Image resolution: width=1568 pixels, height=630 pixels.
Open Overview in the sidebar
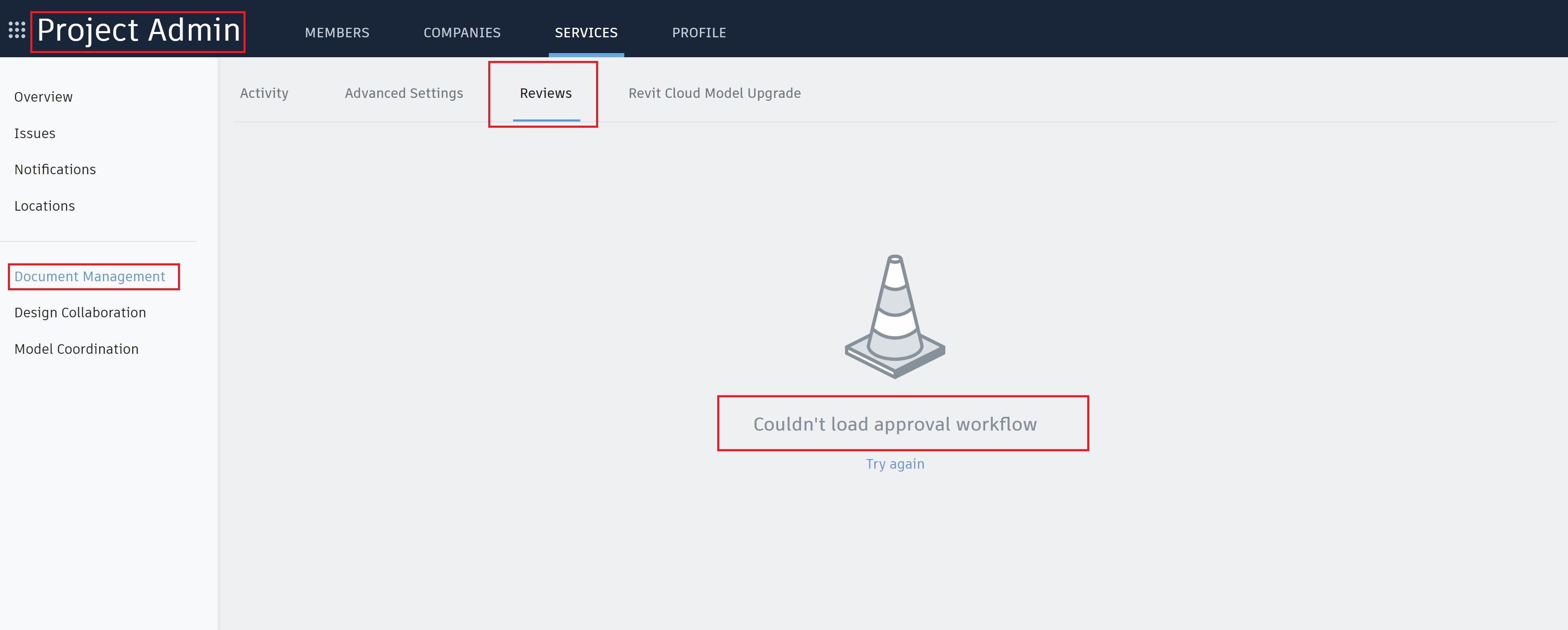pyautogui.click(x=43, y=97)
